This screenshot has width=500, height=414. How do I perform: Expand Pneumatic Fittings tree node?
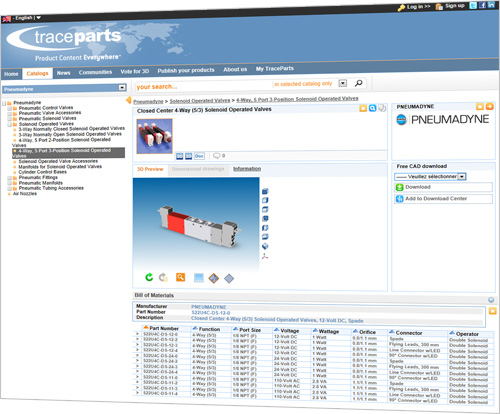[10, 178]
